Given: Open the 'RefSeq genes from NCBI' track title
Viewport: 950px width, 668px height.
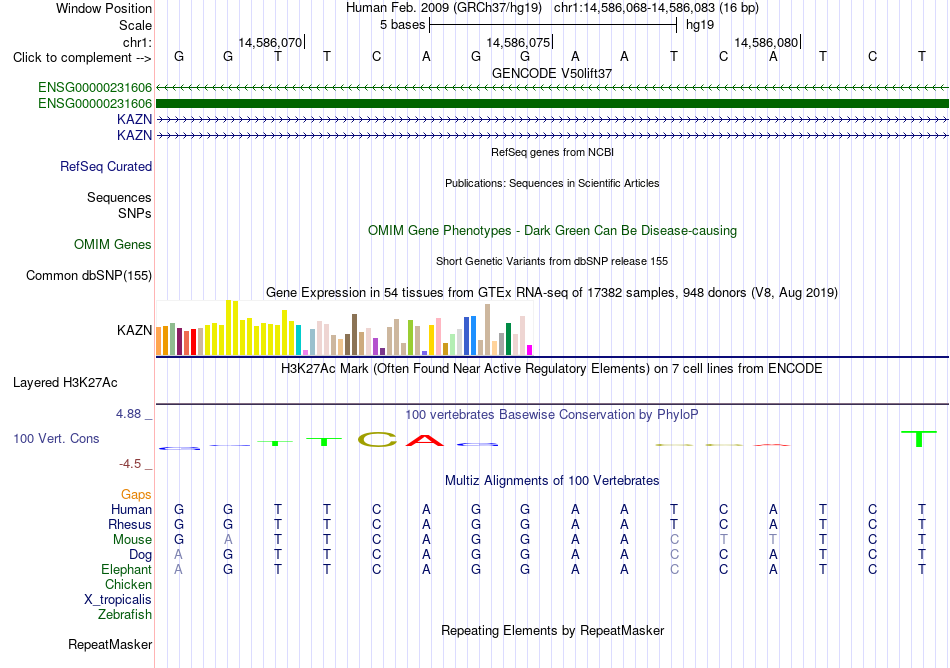Looking at the screenshot, I should click(552, 153).
